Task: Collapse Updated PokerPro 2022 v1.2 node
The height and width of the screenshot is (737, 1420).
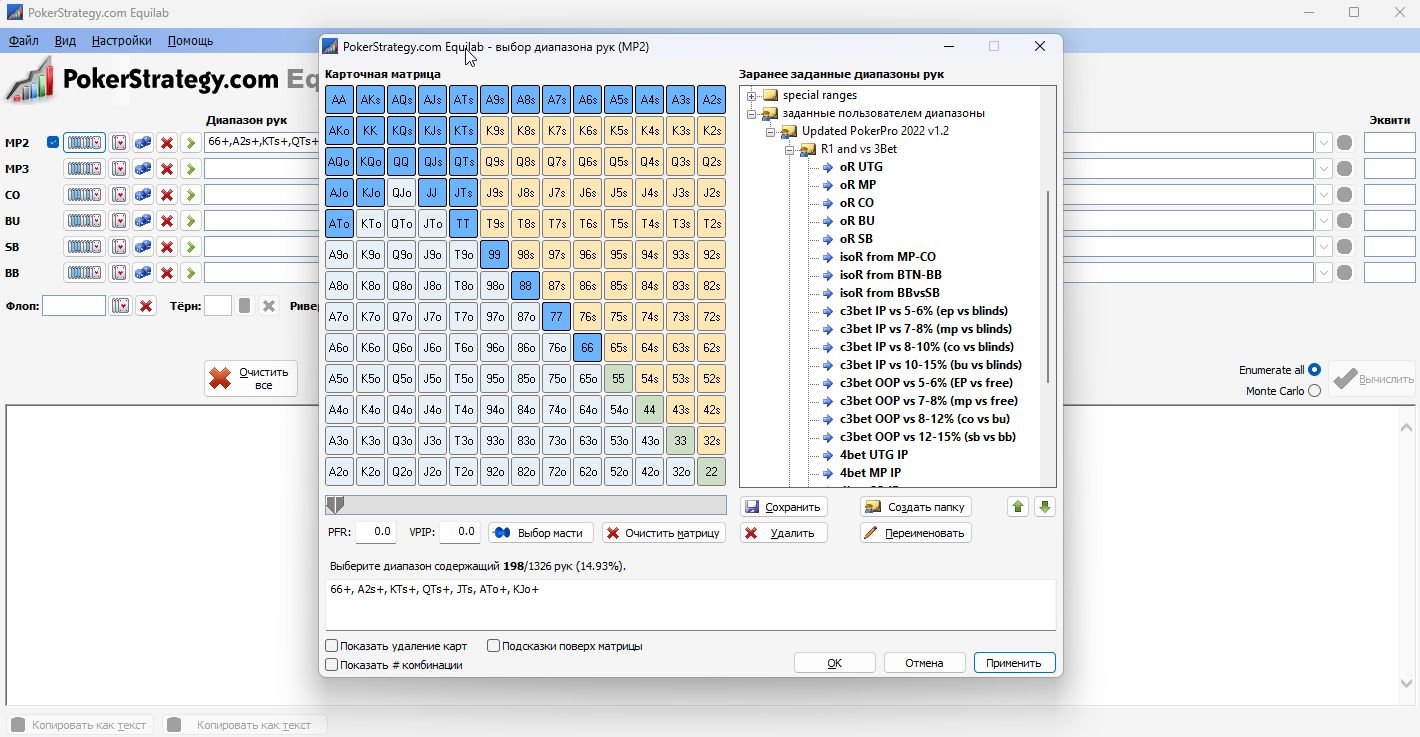Action: (770, 131)
